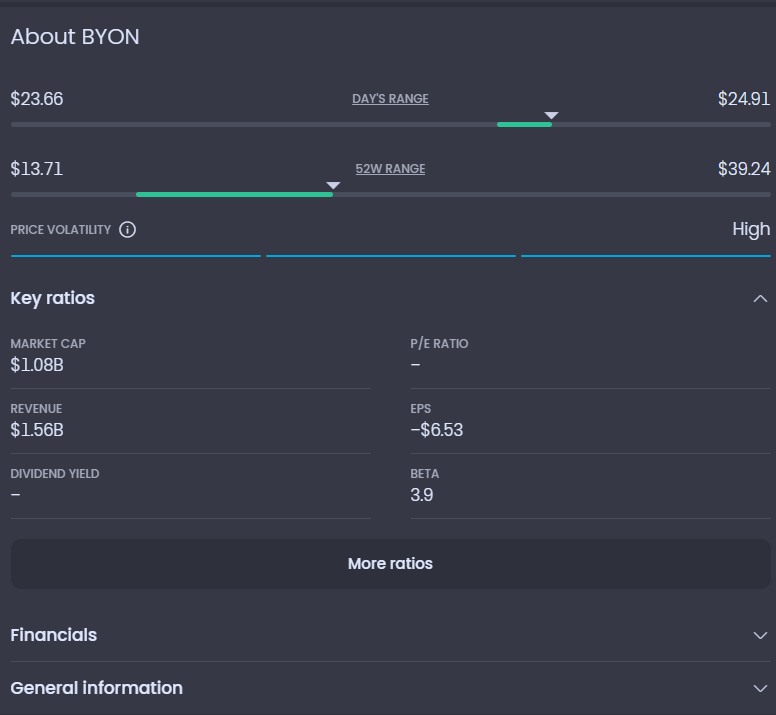Click the P/E RATIO label
The image size is (776, 715).
[439, 343]
